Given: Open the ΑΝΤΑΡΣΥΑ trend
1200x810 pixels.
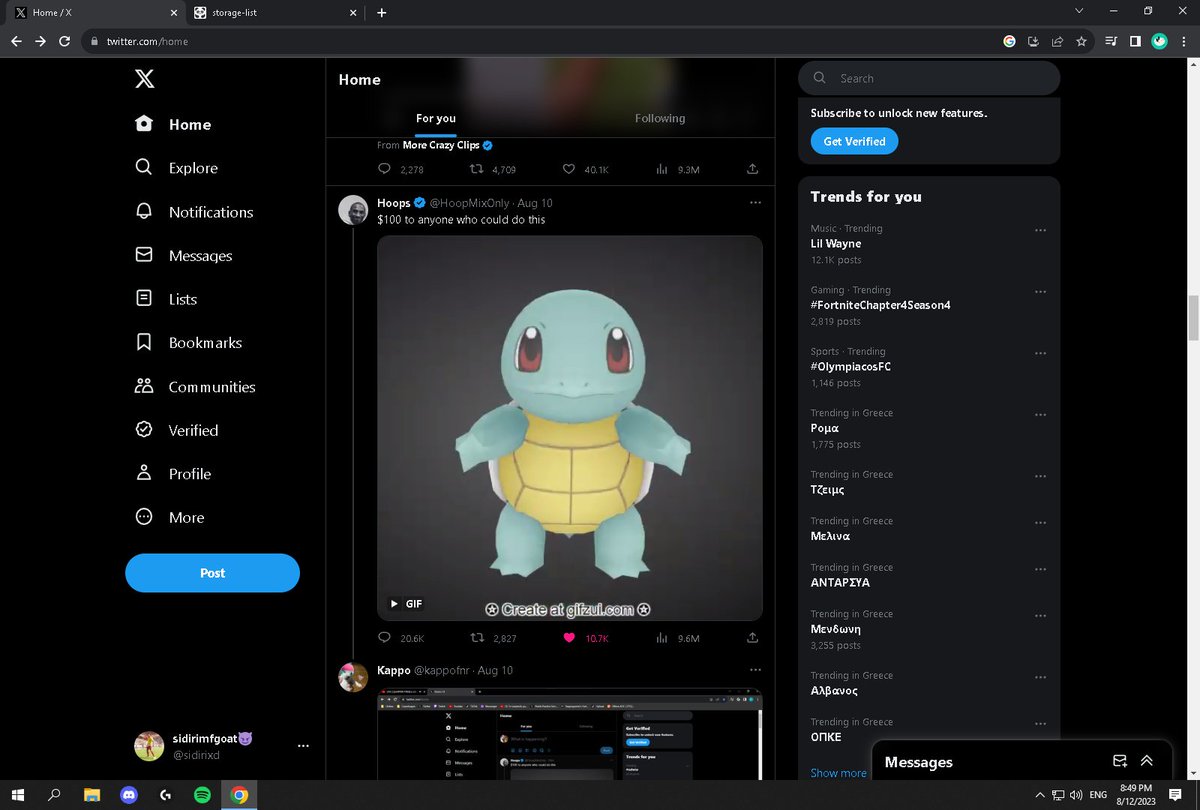Looking at the screenshot, I should [x=840, y=582].
